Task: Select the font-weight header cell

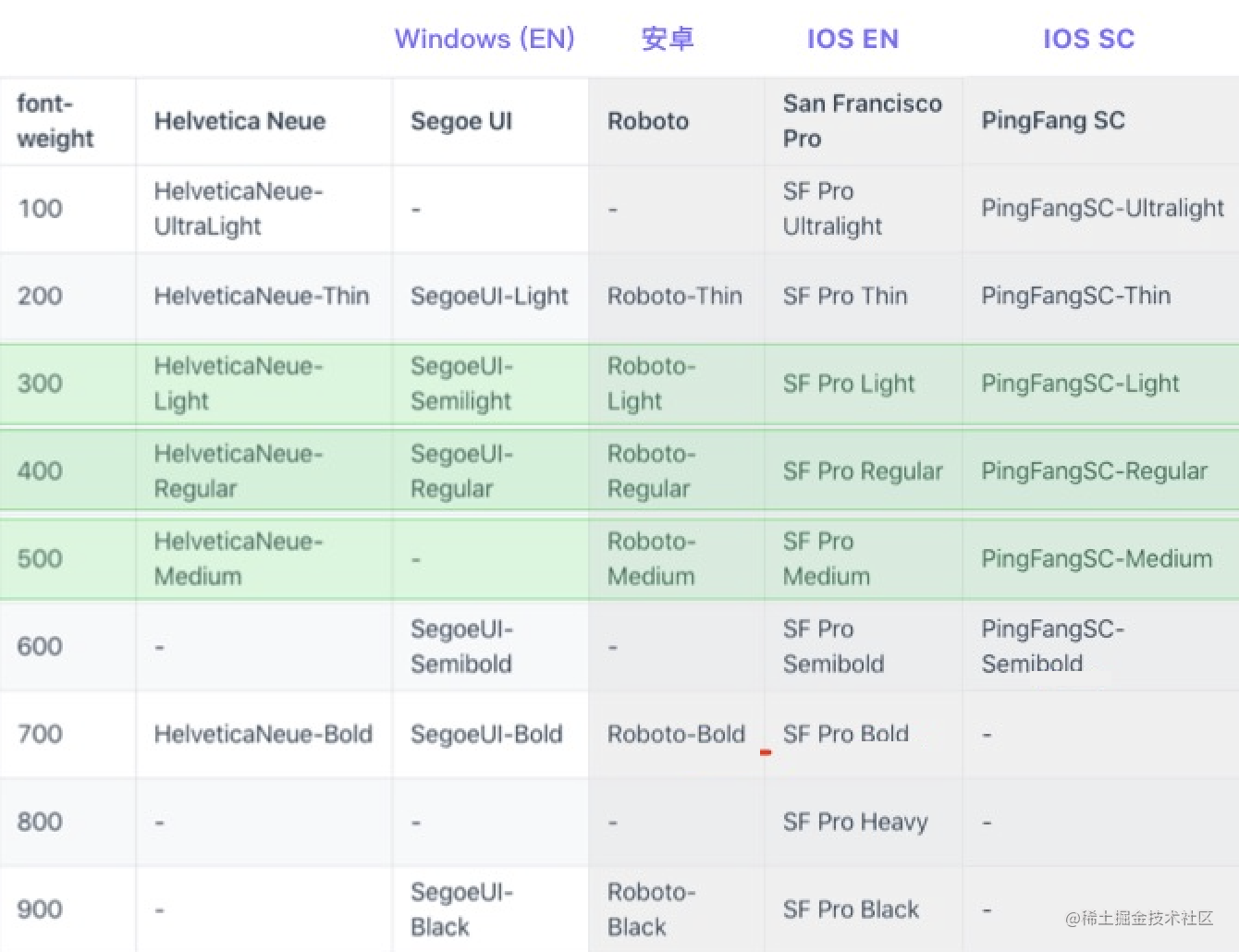Action: 67,121
